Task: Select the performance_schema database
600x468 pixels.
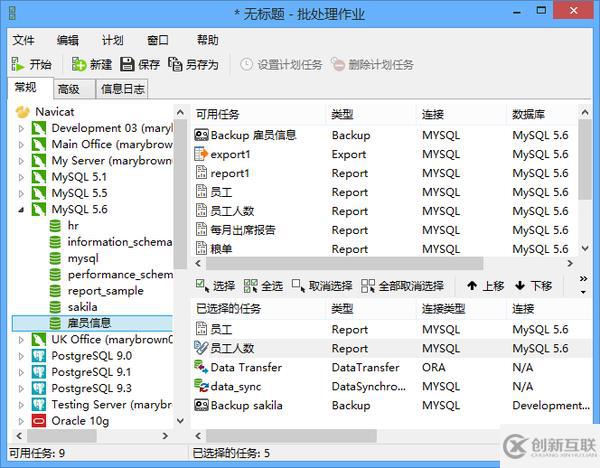Action: [x=120, y=274]
